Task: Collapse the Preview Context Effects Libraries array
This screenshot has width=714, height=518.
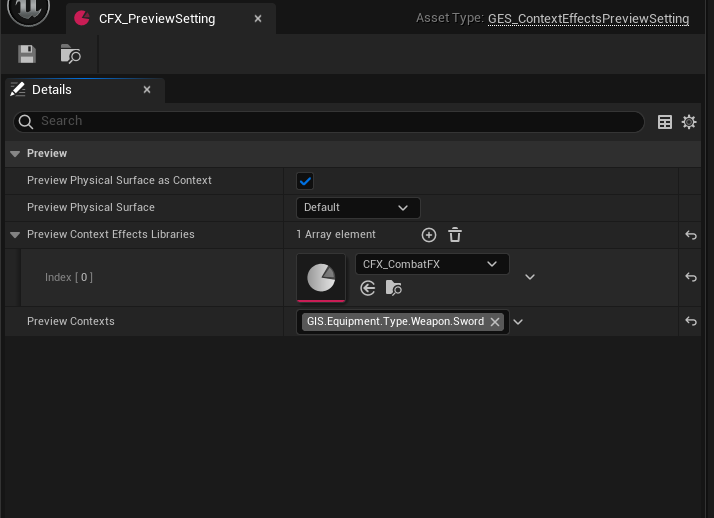Action: (x=15, y=235)
